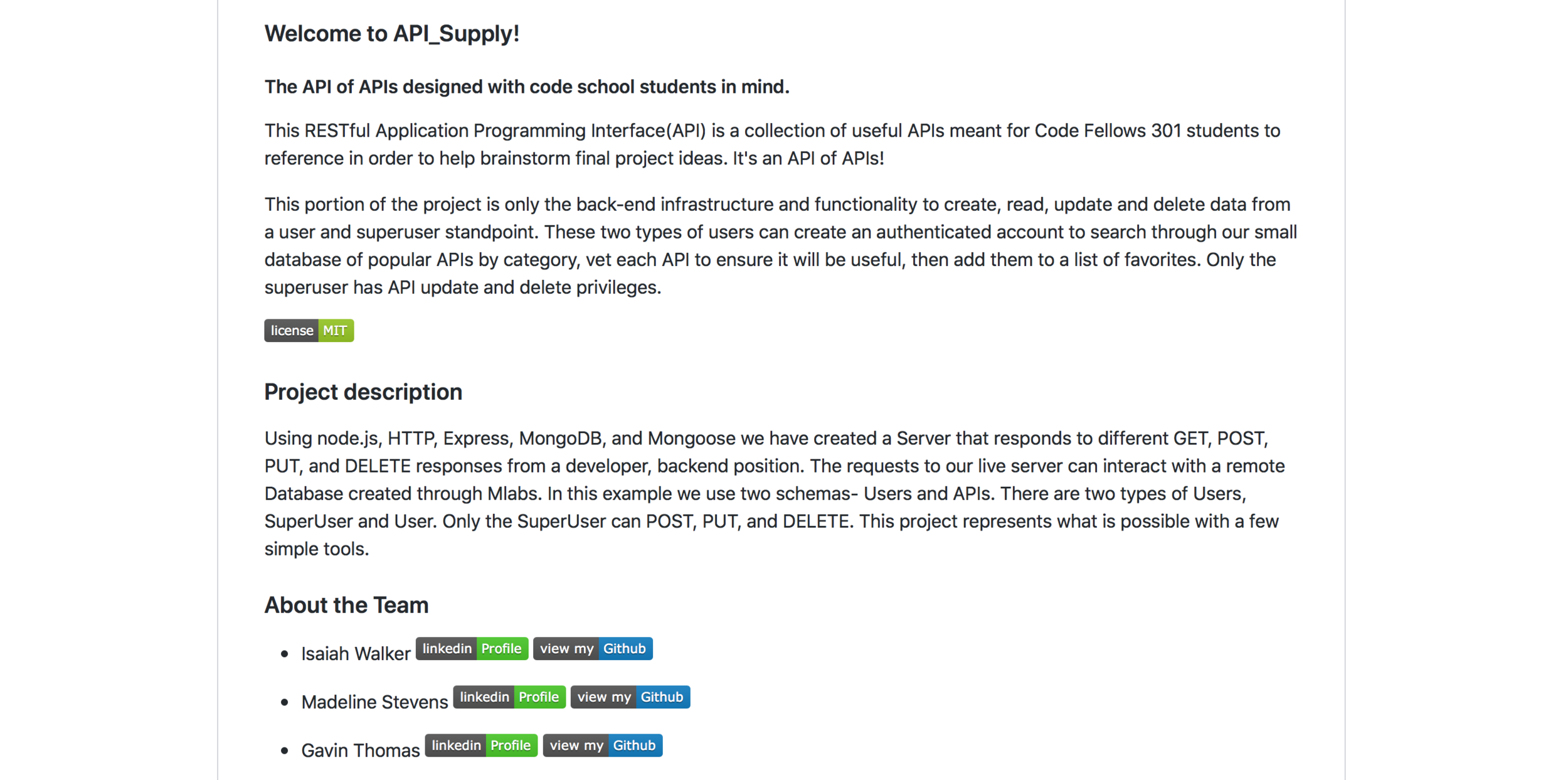This screenshot has height=780, width=1568.
Task: Visit Madeline Stevens' view my Github badge
Action: pyautogui.click(x=630, y=697)
